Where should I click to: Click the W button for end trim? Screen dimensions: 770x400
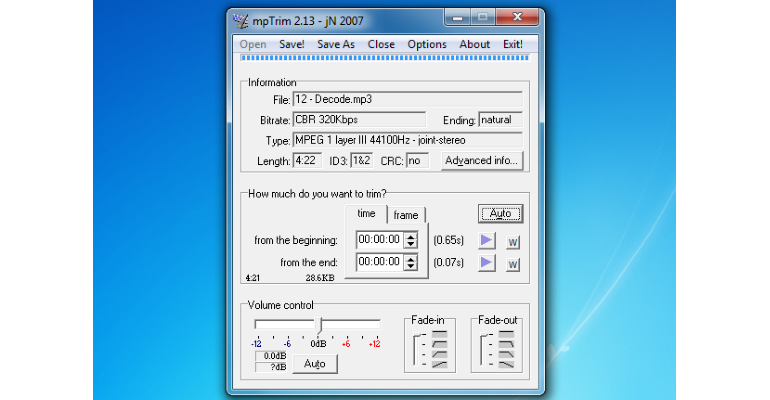click(x=513, y=265)
